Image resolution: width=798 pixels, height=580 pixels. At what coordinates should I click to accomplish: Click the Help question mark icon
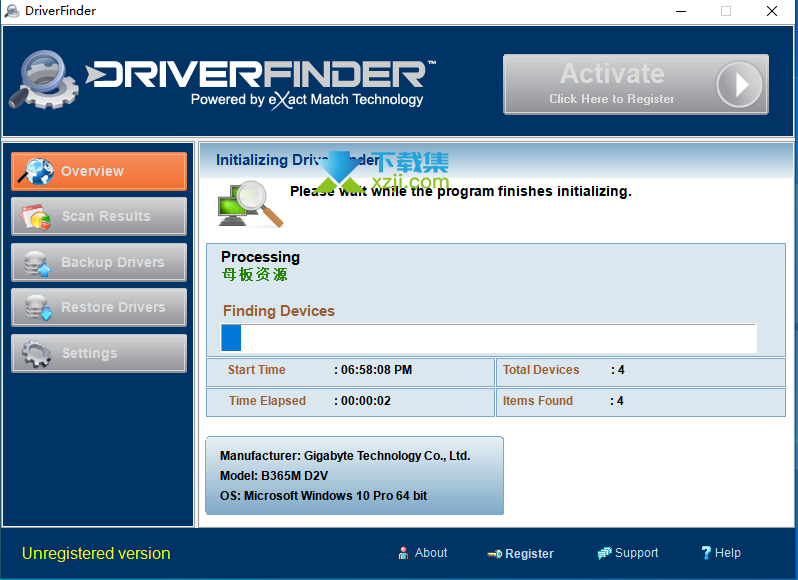pos(706,553)
